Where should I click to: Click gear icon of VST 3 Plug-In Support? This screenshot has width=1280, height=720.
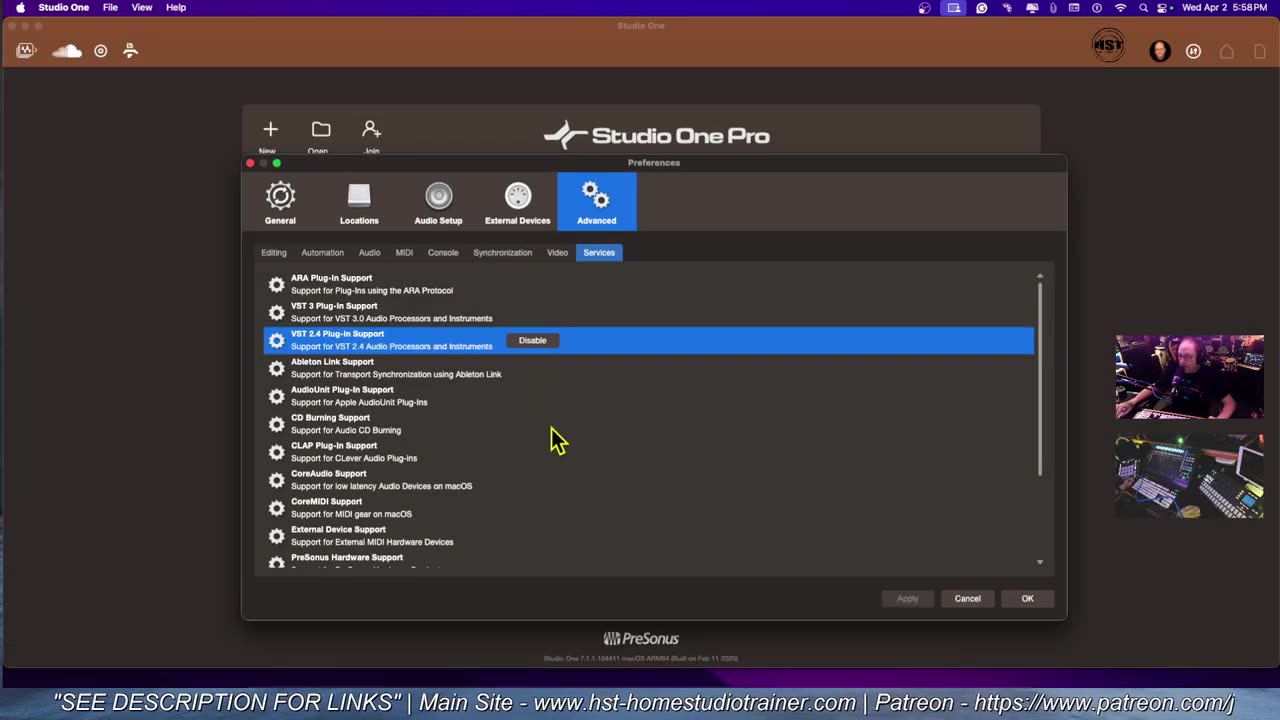[x=277, y=313]
